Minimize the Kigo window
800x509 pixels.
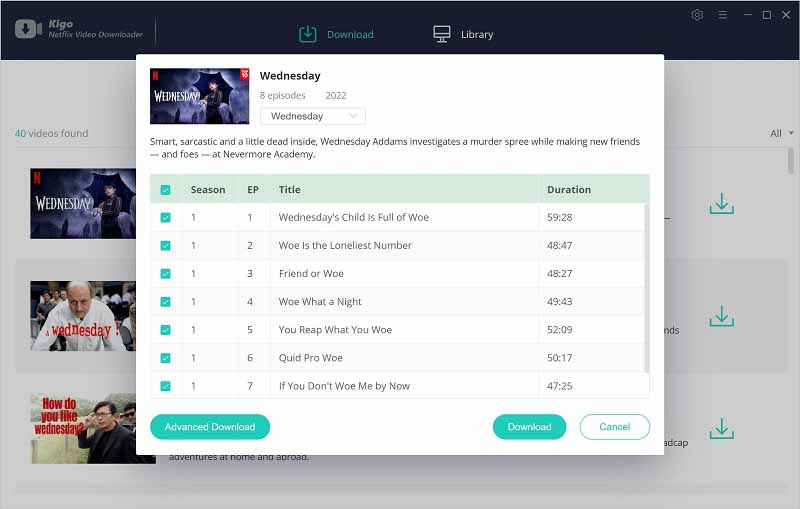tap(747, 15)
